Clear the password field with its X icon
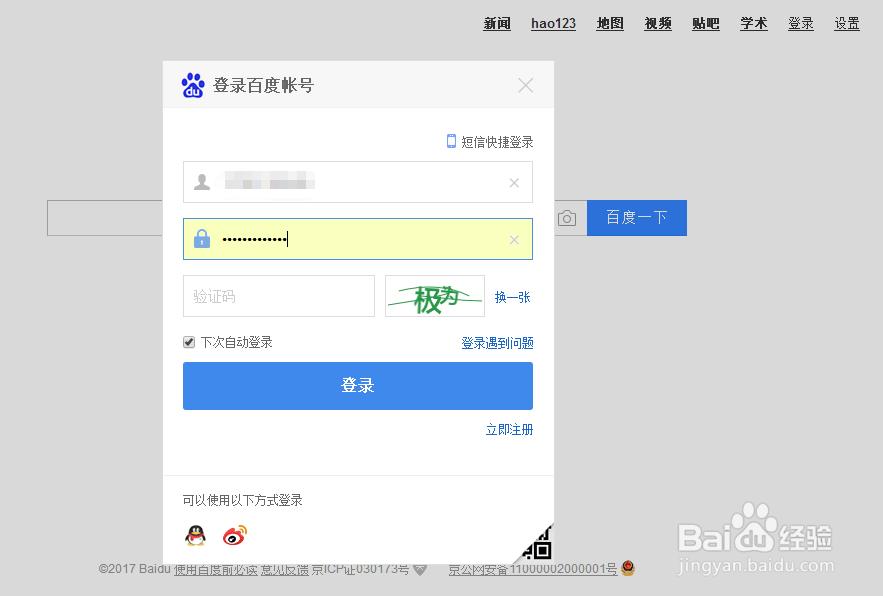883x596 pixels. click(514, 240)
